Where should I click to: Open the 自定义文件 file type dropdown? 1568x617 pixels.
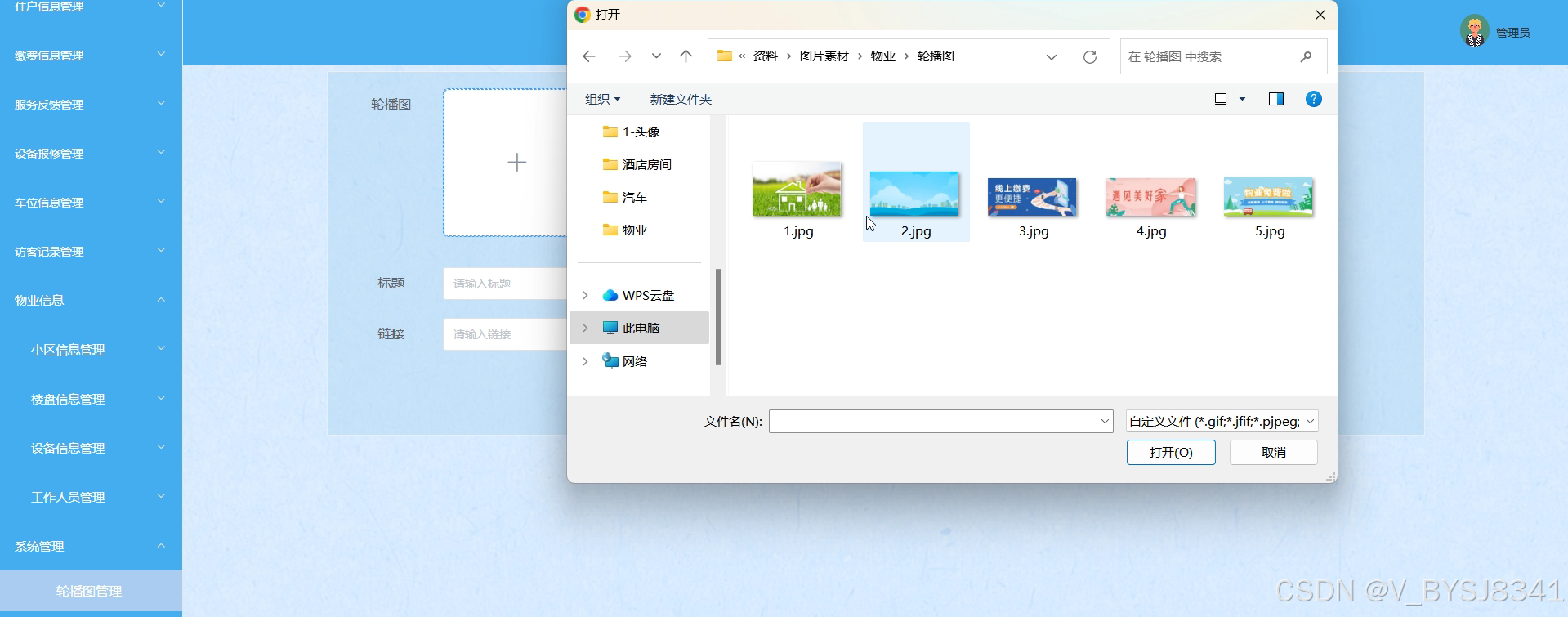(1222, 421)
